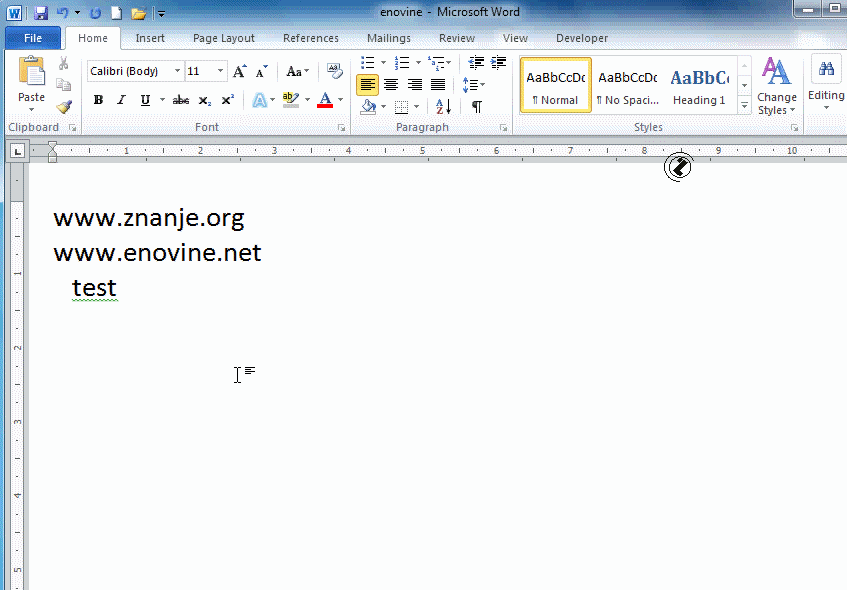Click the Clear Formatting icon
The image size is (847, 590).
pos(334,71)
